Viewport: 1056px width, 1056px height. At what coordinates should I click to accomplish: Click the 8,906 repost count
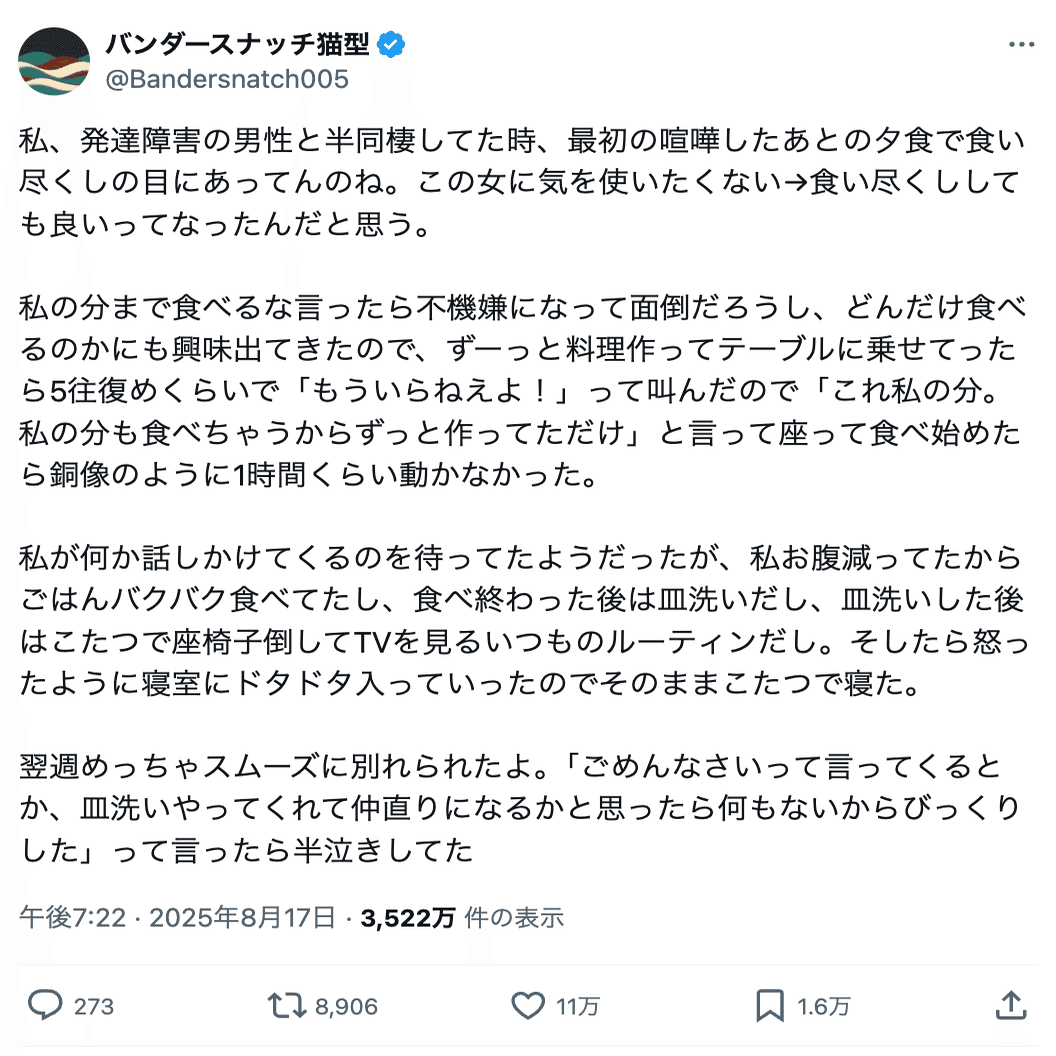point(346,1006)
